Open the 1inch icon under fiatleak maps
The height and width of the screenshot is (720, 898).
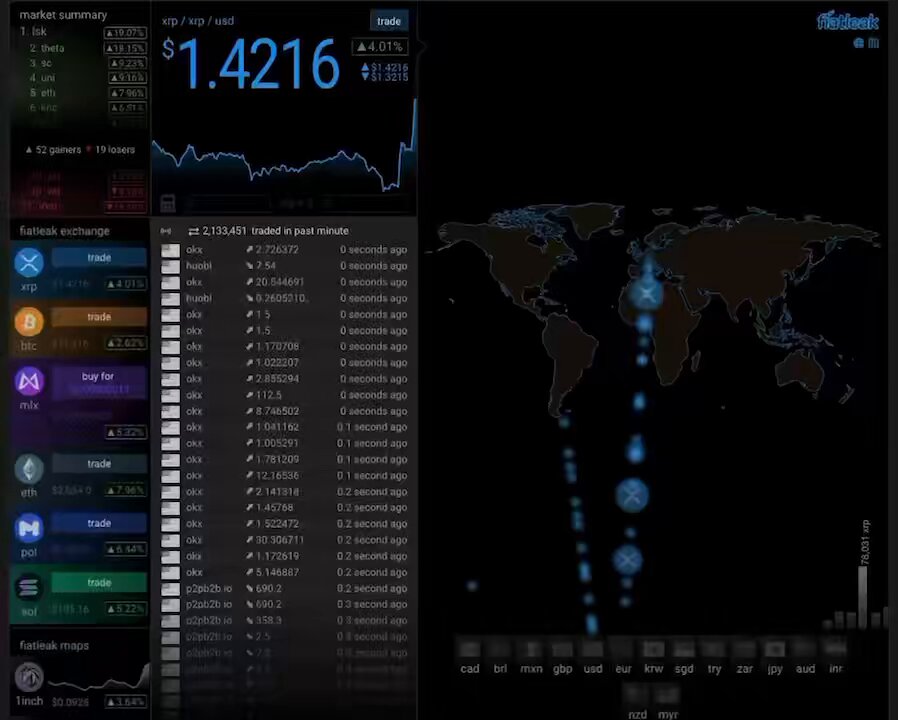click(x=29, y=677)
